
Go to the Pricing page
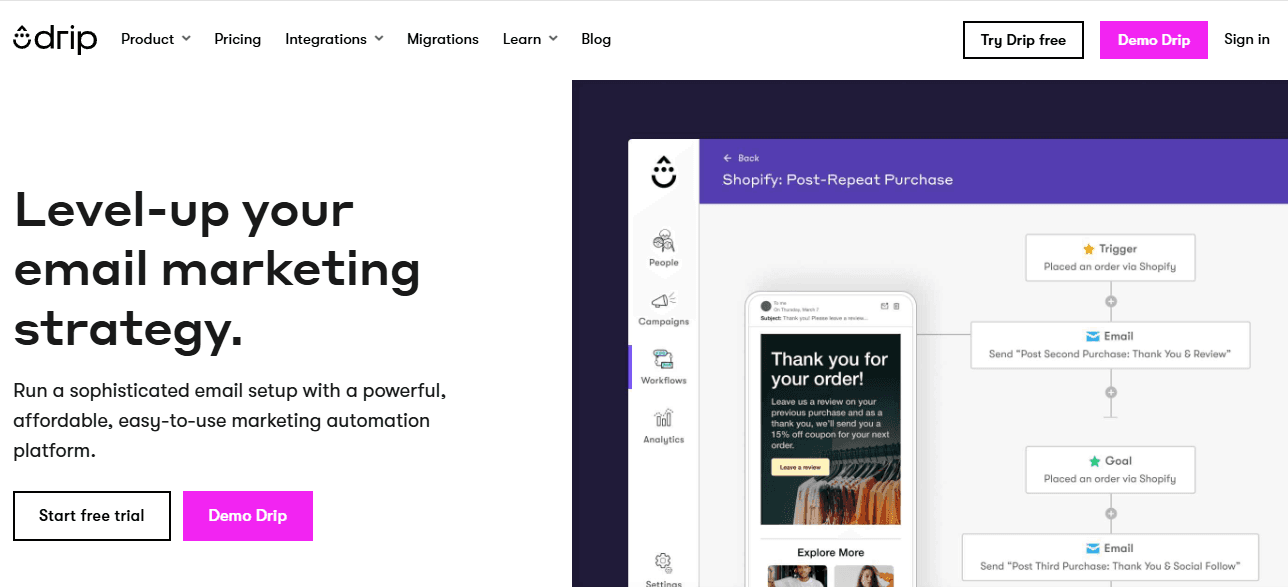tap(237, 39)
